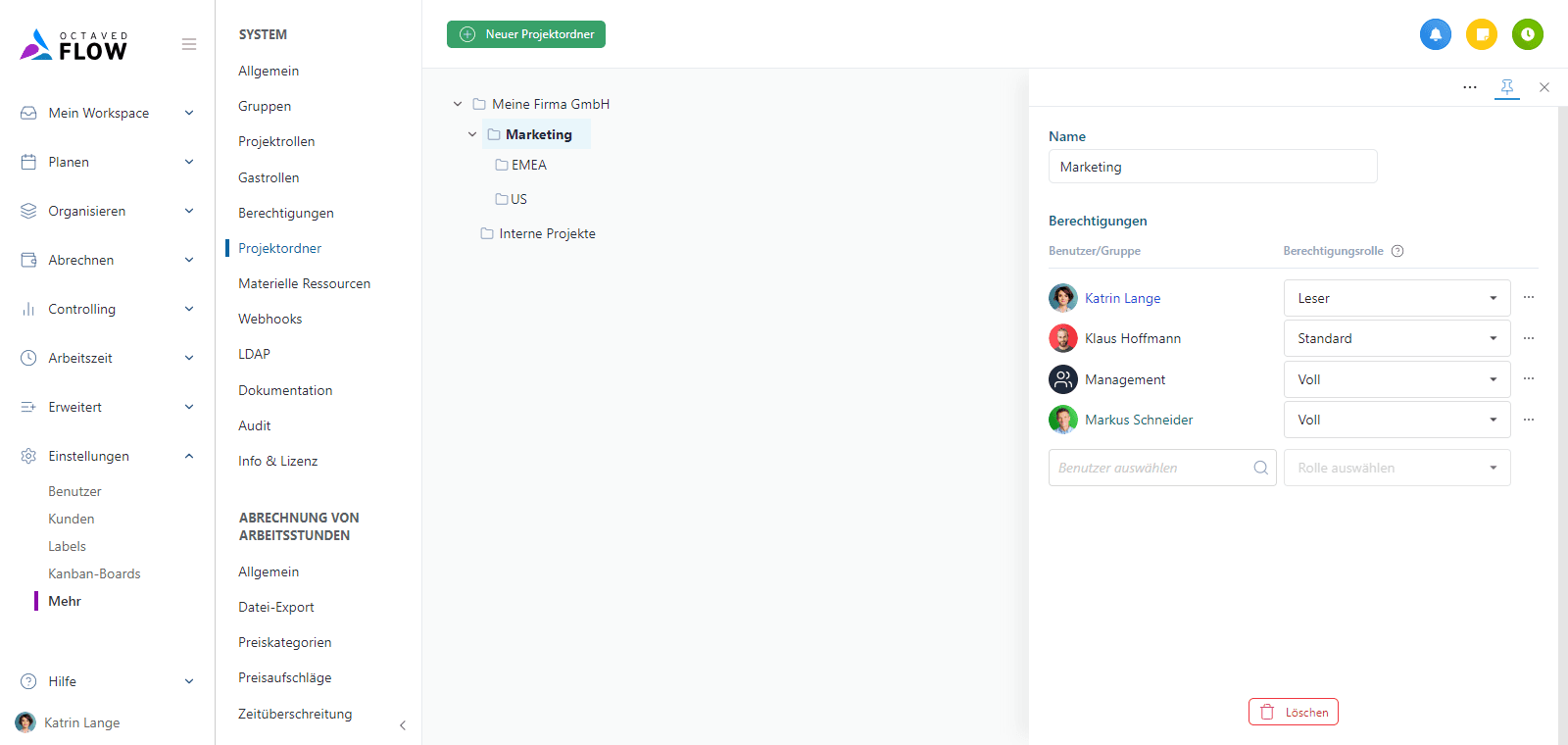Collapse the Marketing folder tree node
This screenshot has height=745, width=1568.
472,134
